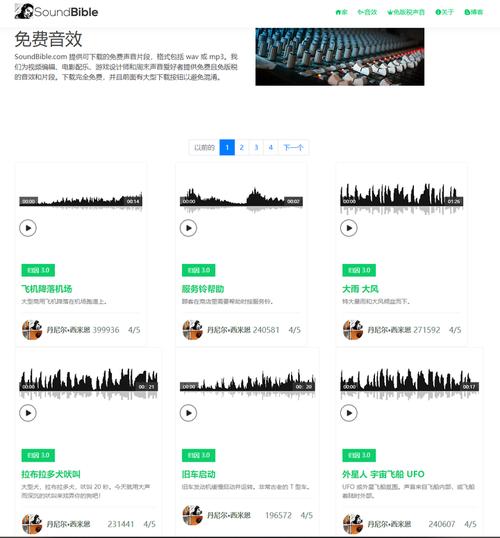Image resolution: width=500 pixels, height=538 pixels.
Task: Seek in the 旧车启动 waveform
Action: point(247,384)
